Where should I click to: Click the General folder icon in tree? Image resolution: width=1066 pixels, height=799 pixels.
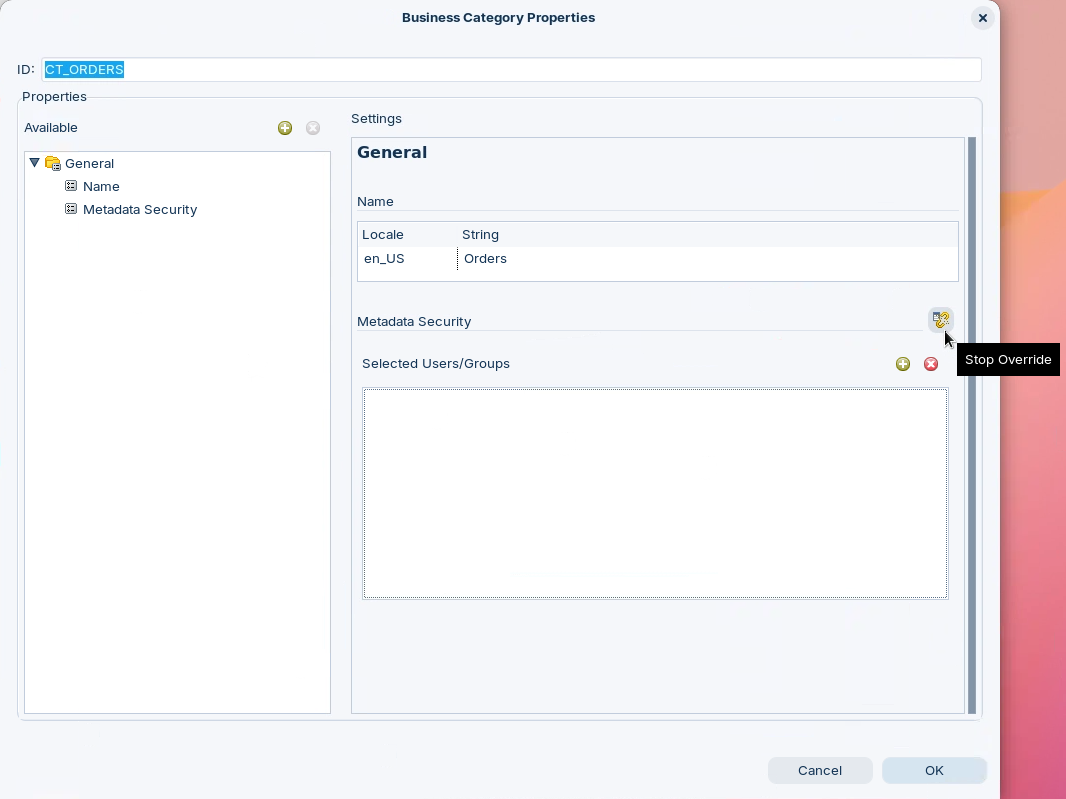click(53, 164)
